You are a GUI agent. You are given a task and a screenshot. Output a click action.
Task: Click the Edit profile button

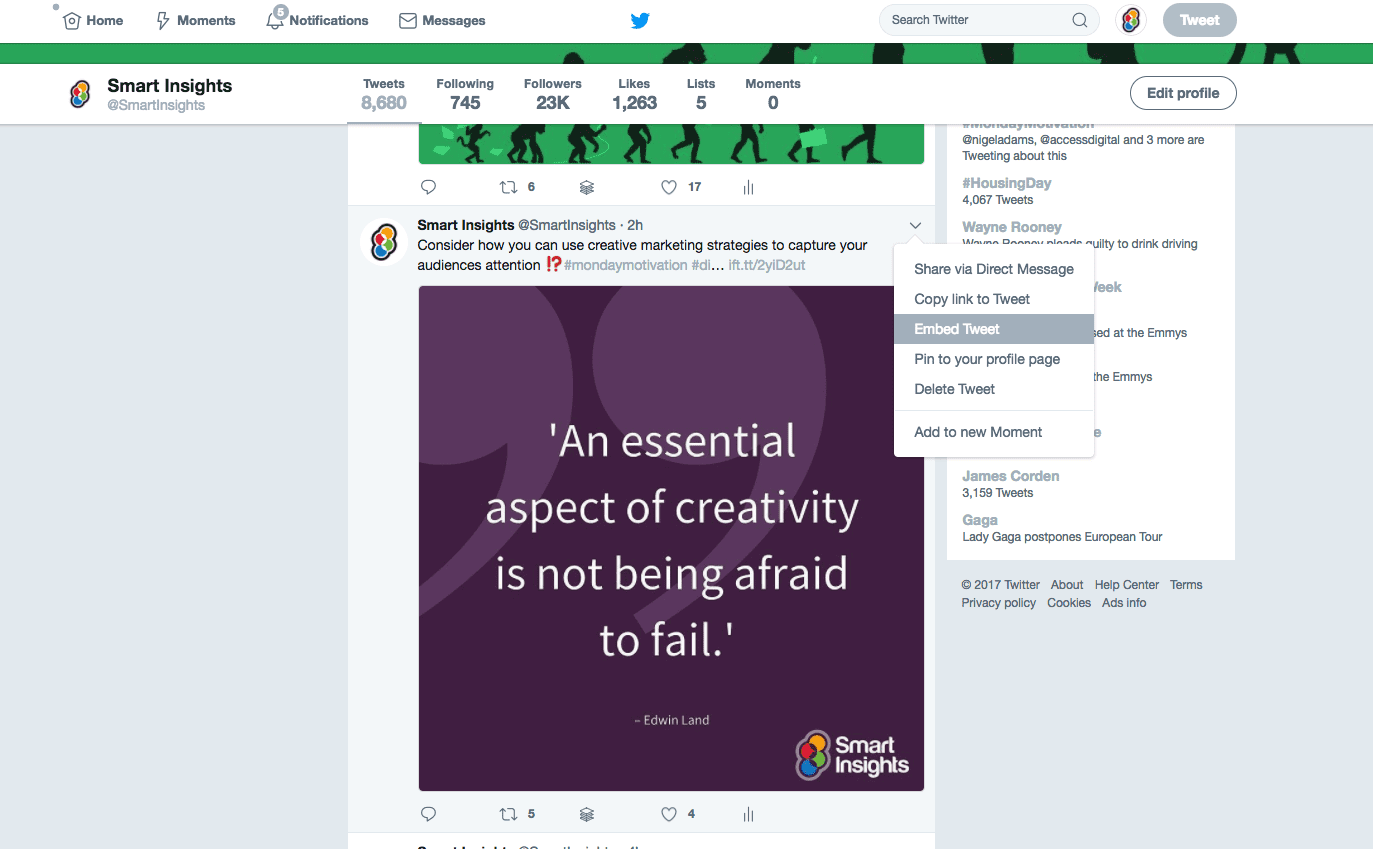coord(1182,92)
